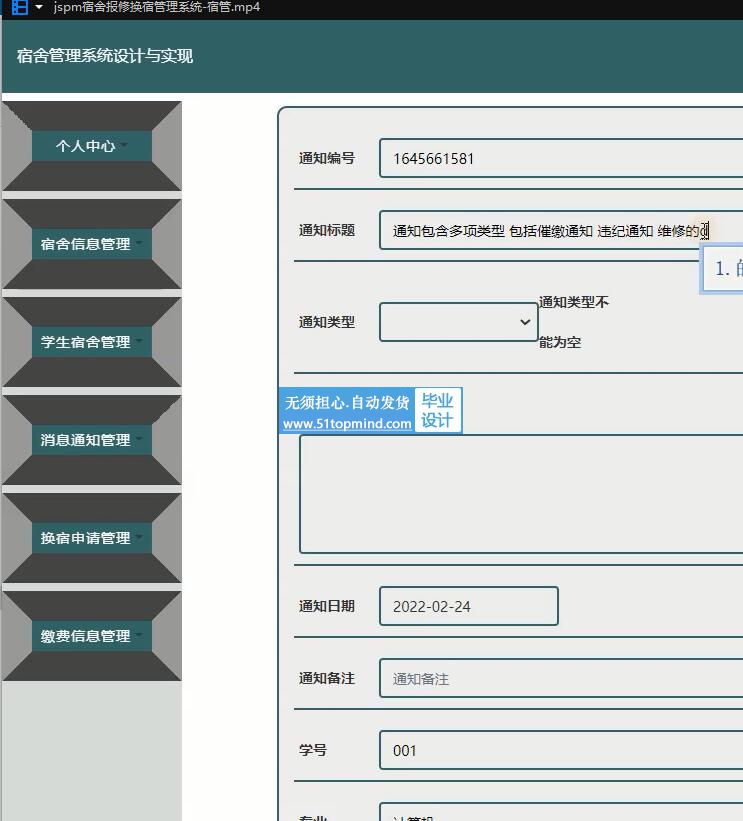Click the 通知类型 label

[x=327, y=322]
